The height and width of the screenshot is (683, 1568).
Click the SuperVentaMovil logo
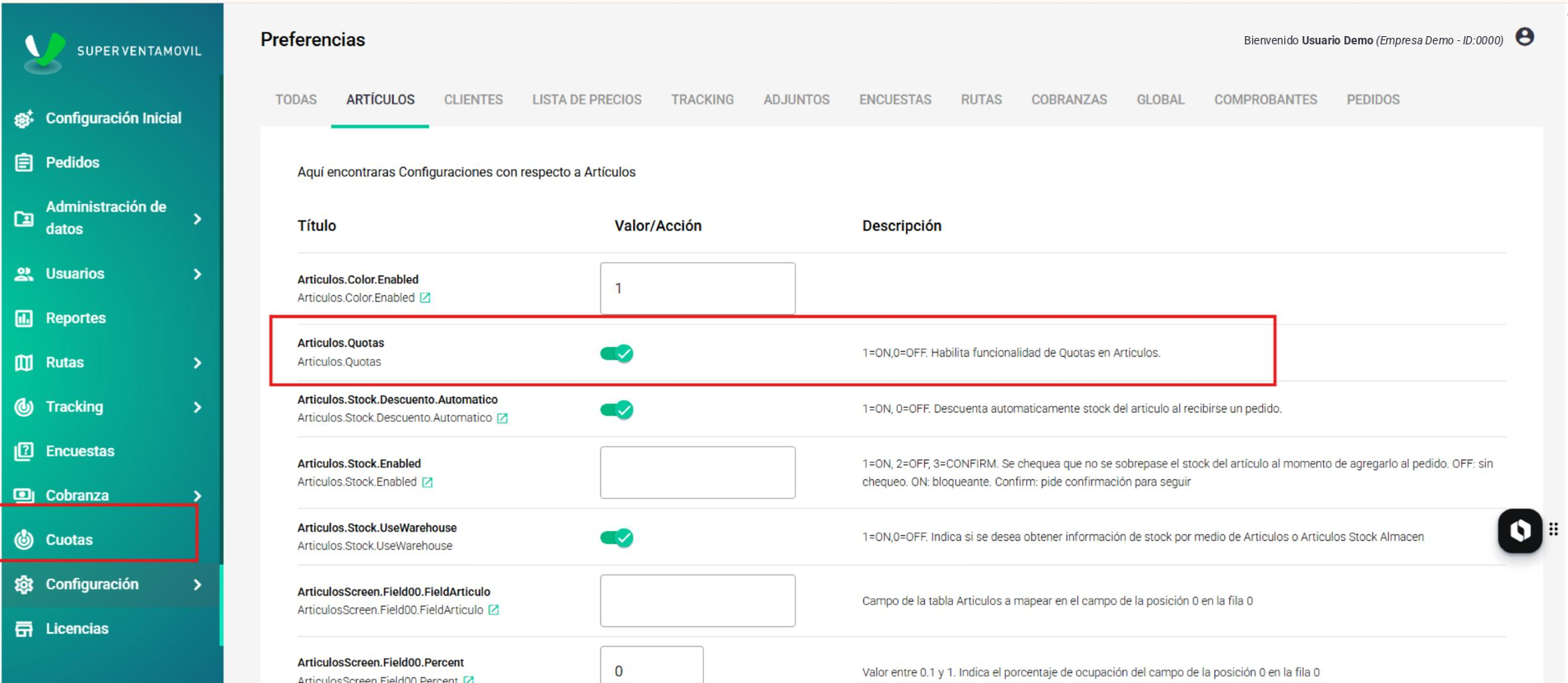tap(113, 52)
